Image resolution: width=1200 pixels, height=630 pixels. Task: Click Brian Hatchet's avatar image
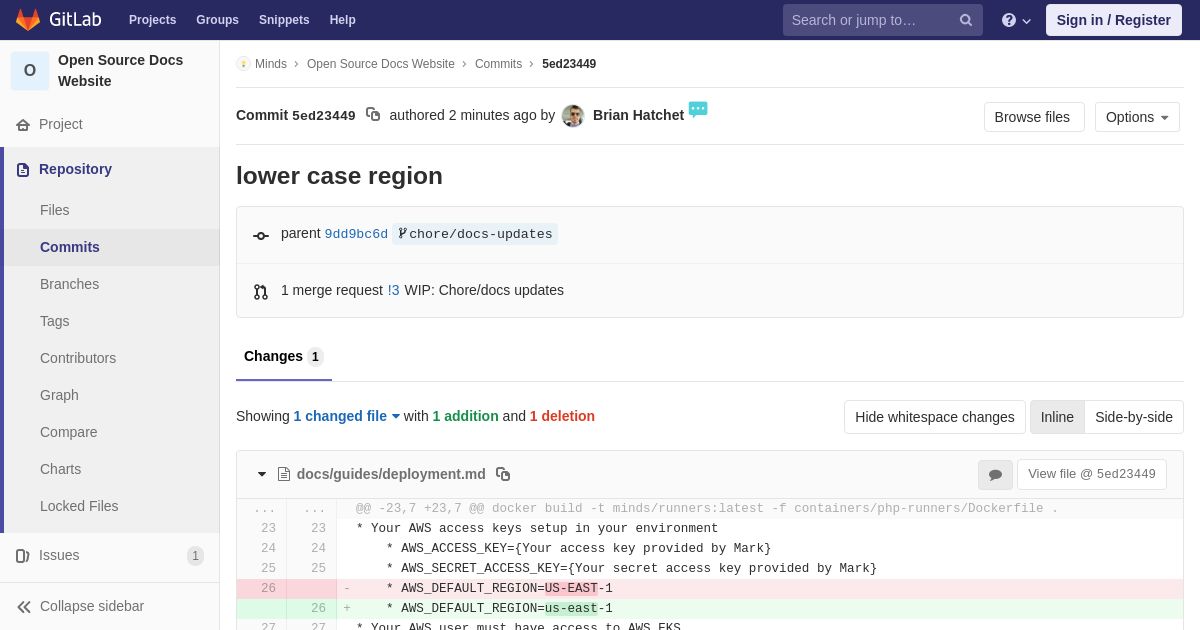click(573, 116)
